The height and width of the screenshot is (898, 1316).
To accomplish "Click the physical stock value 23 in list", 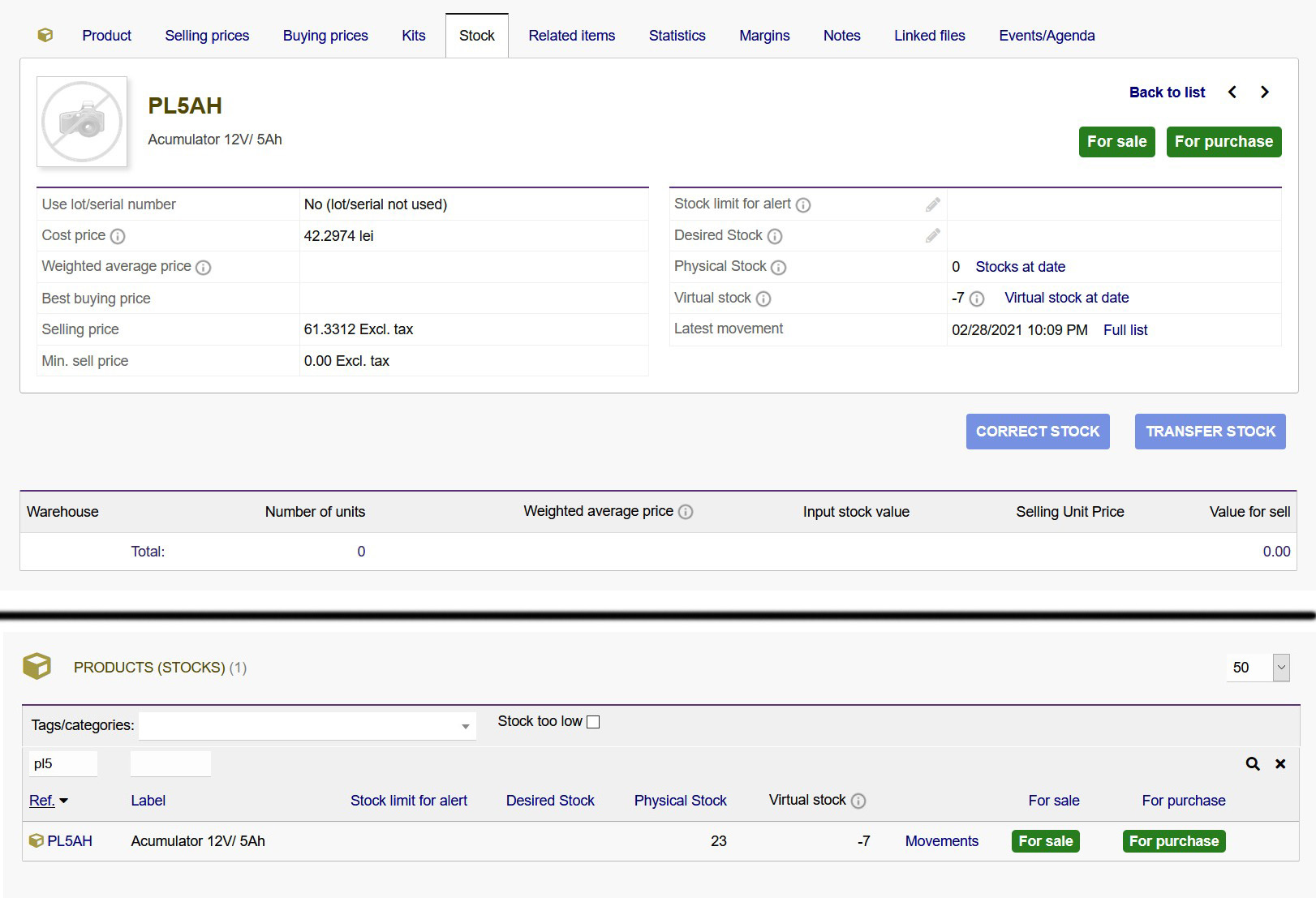I will point(719,841).
